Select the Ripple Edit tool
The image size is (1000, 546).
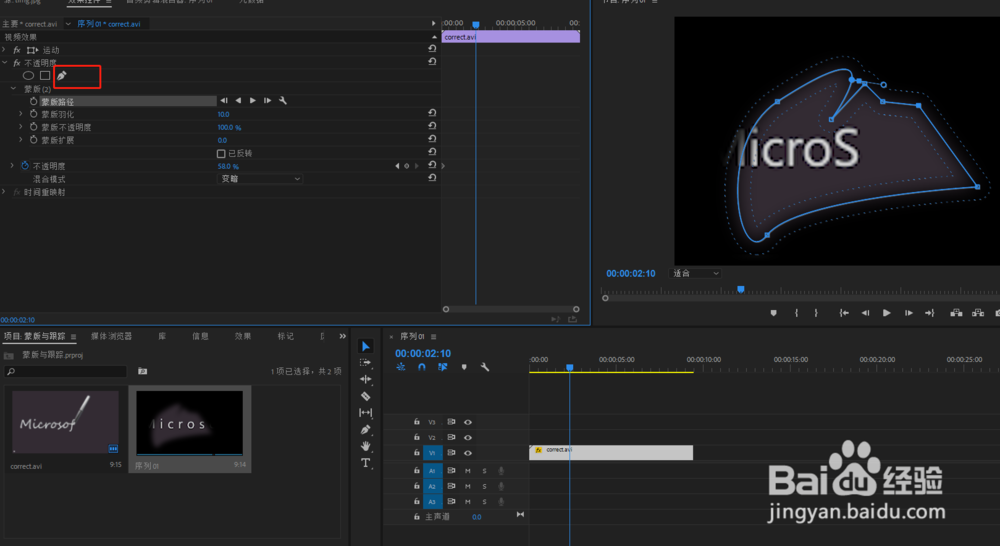point(365,379)
